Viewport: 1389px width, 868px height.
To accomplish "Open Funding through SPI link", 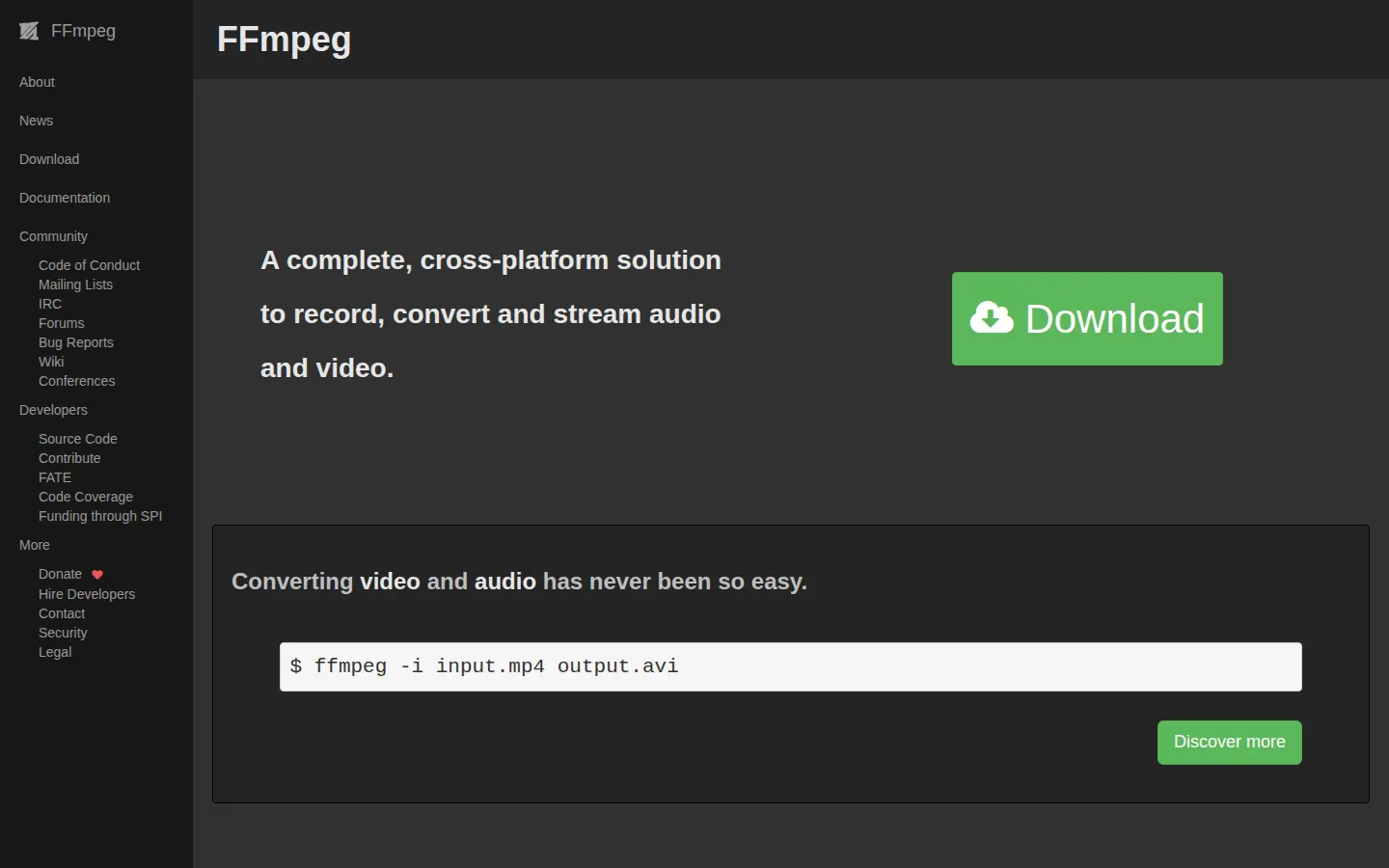I will (100, 516).
